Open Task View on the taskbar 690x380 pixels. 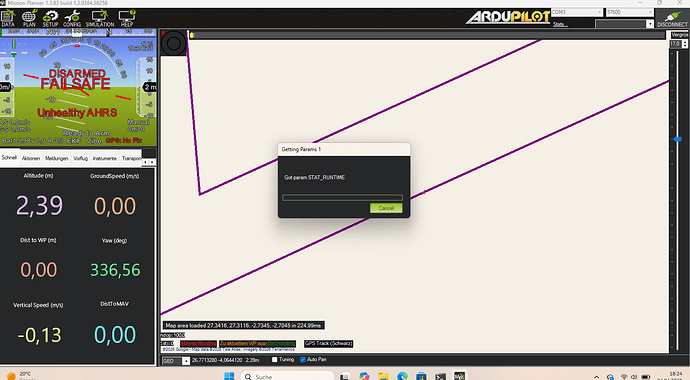[x=345, y=376]
